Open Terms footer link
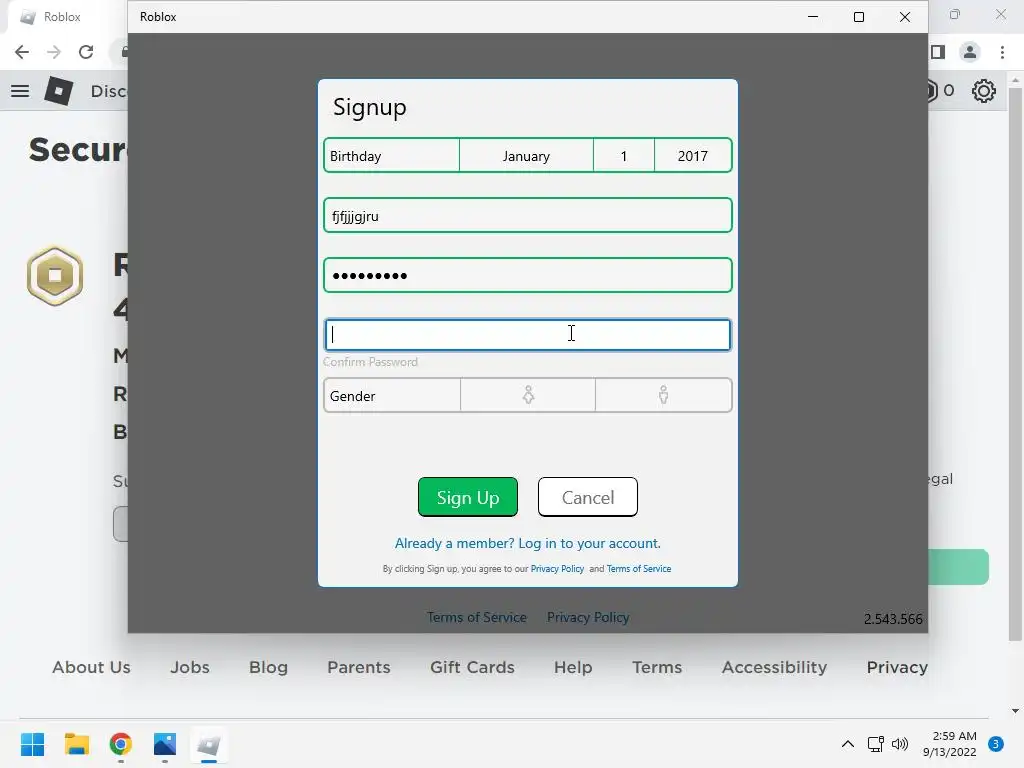 pos(657,667)
